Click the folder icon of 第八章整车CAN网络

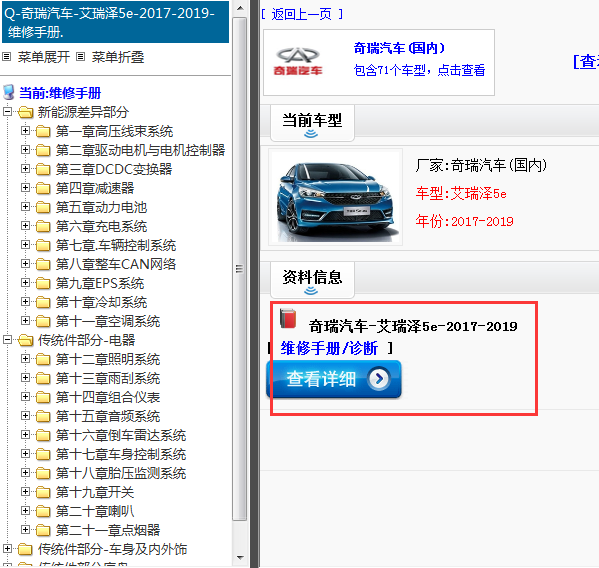click(43, 264)
